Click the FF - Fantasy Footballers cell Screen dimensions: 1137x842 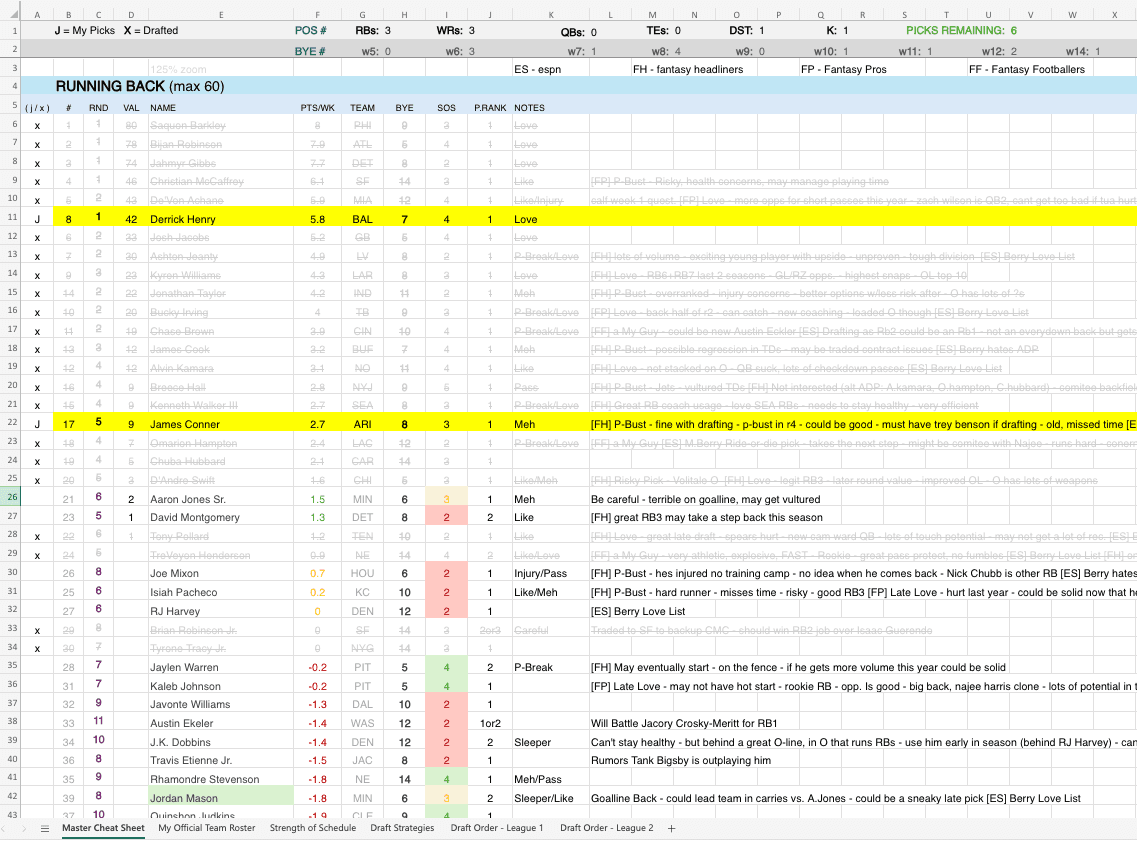point(1027,69)
